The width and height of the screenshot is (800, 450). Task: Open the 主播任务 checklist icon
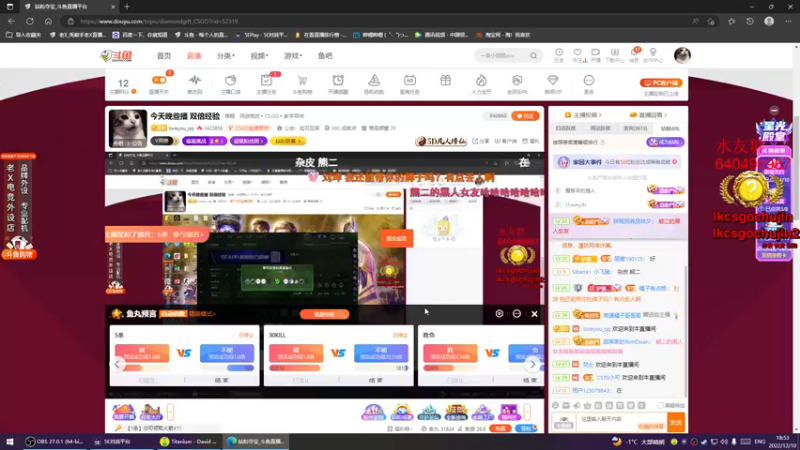[266, 81]
